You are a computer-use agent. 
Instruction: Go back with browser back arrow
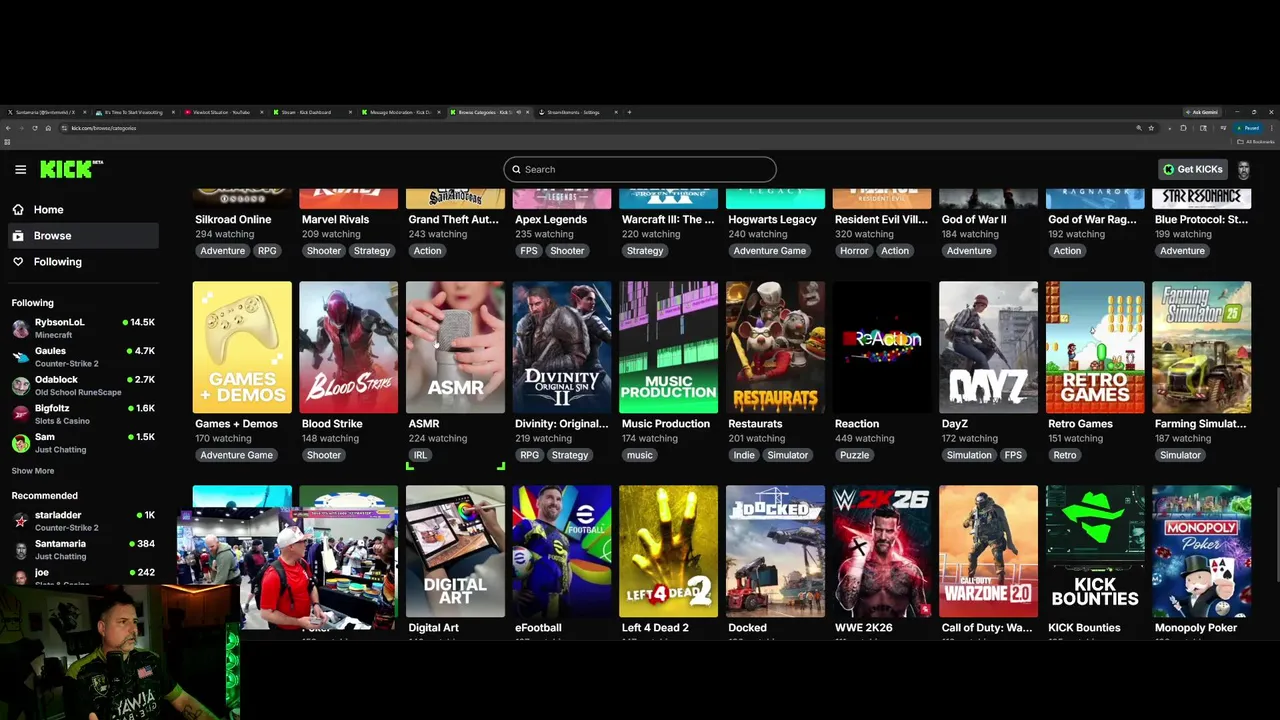pyautogui.click(x=8, y=128)
